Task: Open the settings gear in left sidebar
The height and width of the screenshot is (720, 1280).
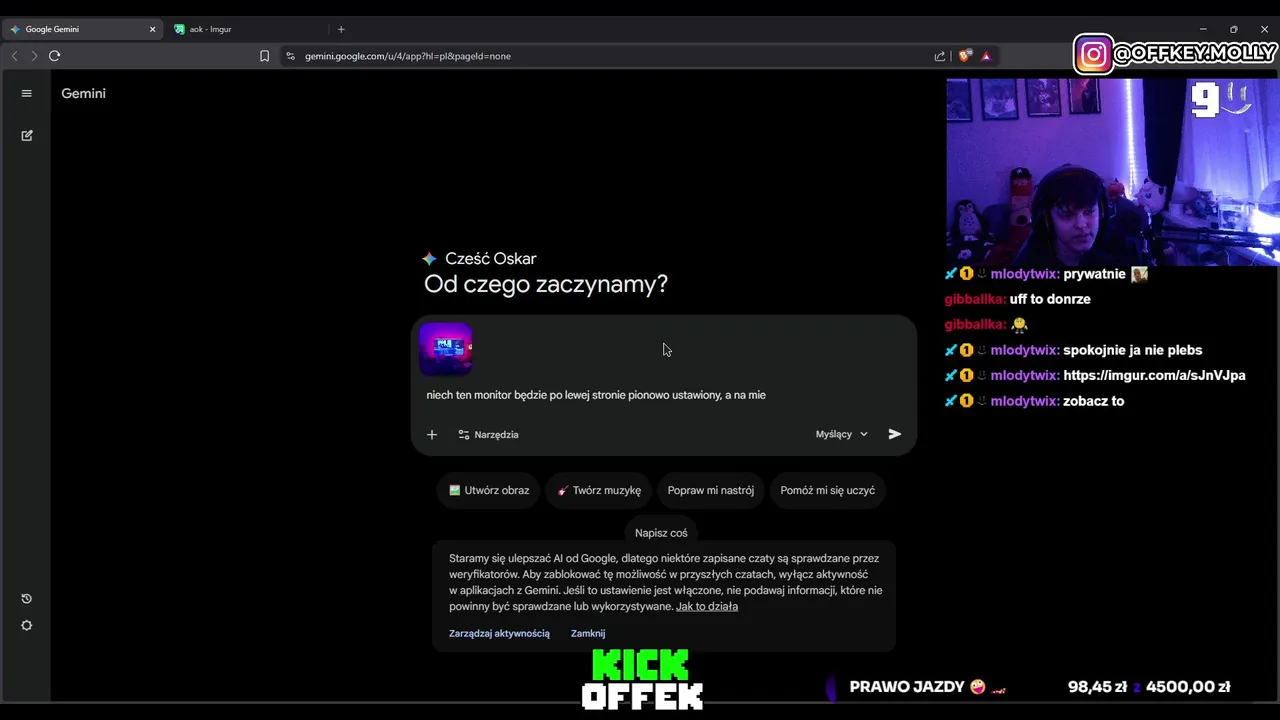Action: [27, 626]
